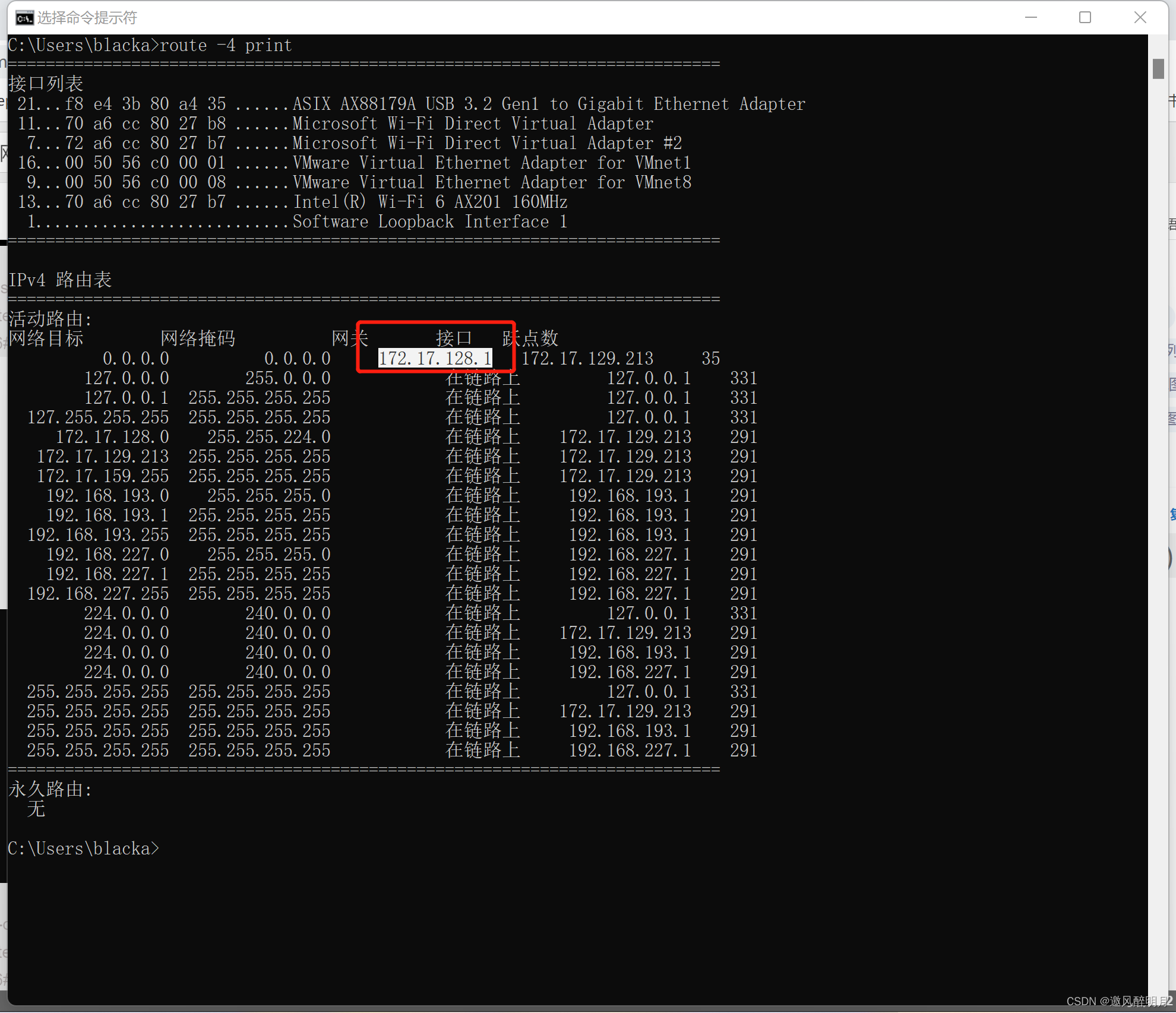Click the 网络掩码 column header
This screenshot has height=1013, width=1176.
click(198, 338)
